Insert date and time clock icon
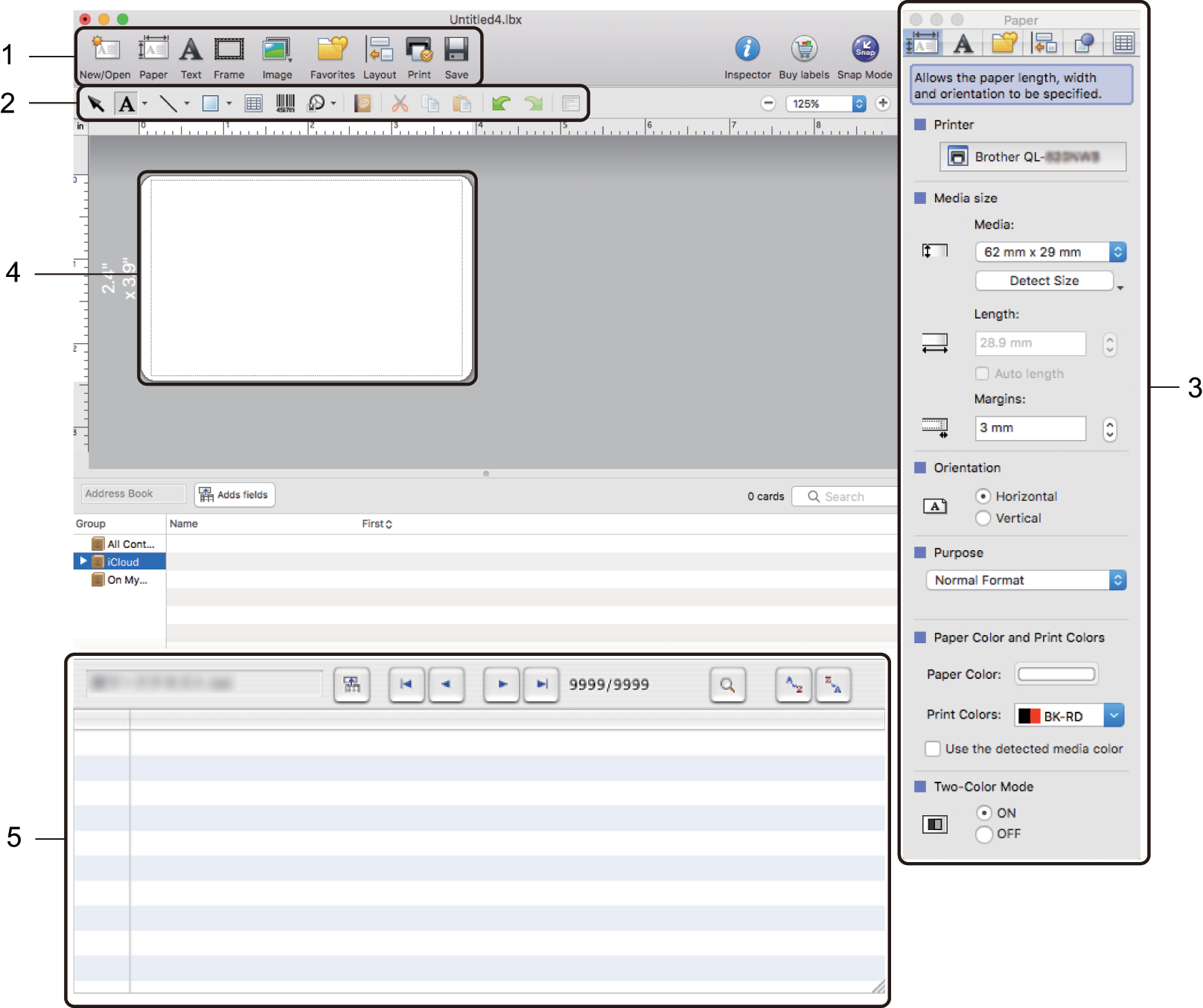Screen dimensions: 1203x1008 tap(317, 103)
